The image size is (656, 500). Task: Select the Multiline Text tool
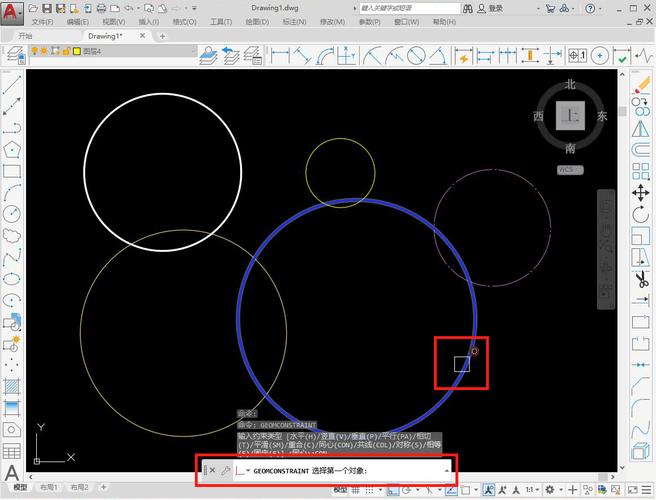[x=12, y=473]
